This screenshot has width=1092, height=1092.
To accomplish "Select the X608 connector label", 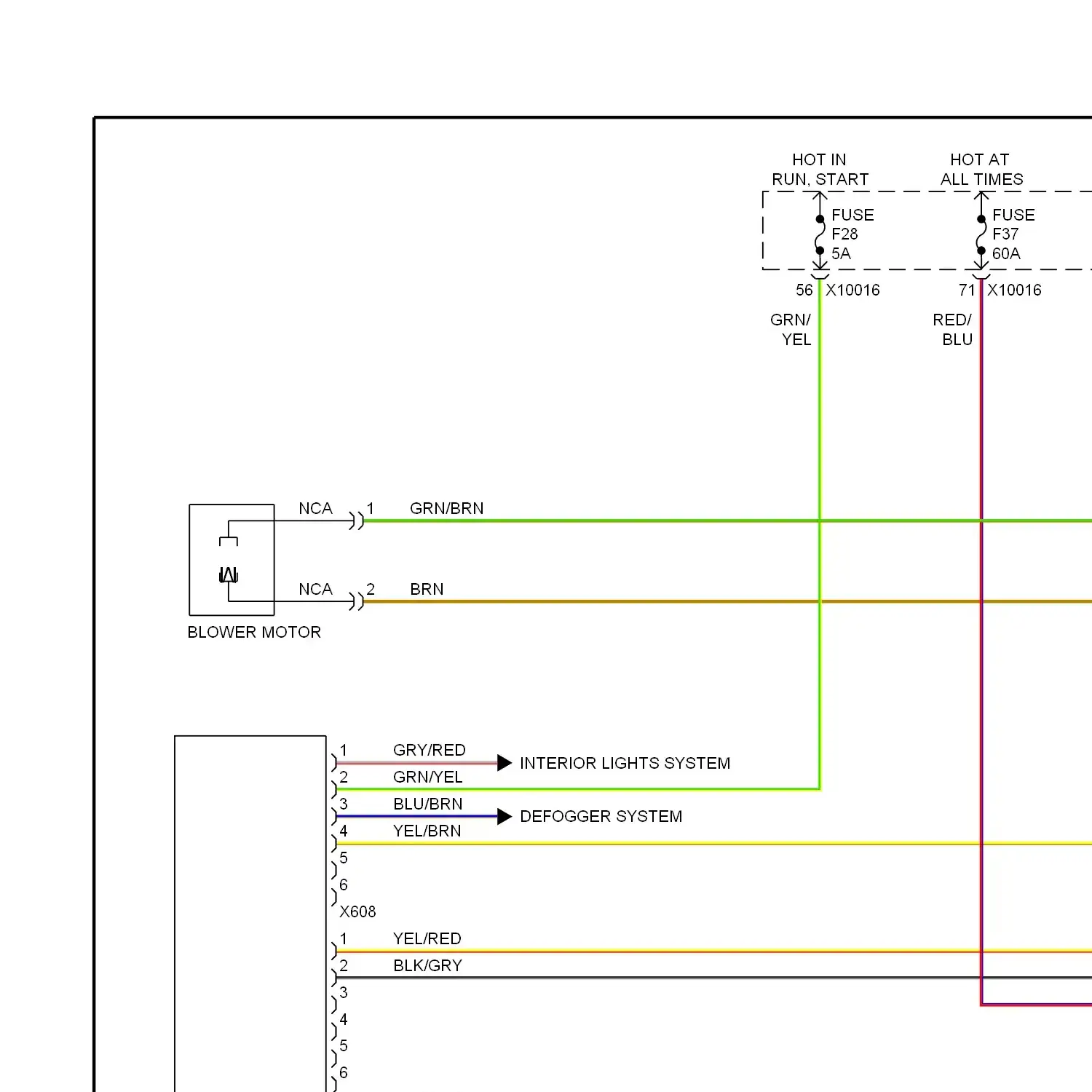I will pyautogui.click(x=357, y=911).
